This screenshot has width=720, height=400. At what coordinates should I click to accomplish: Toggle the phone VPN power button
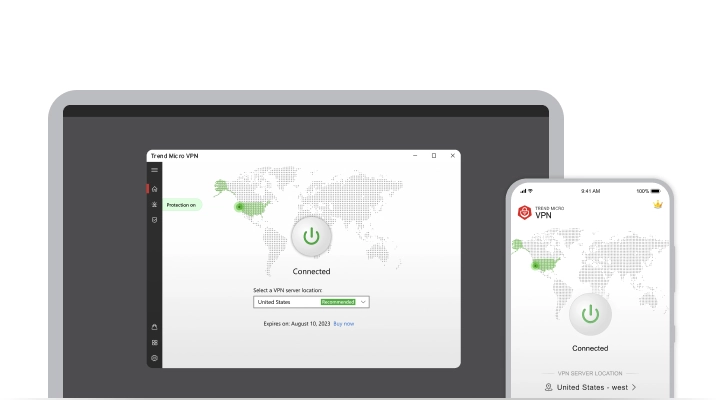point(590,314)
